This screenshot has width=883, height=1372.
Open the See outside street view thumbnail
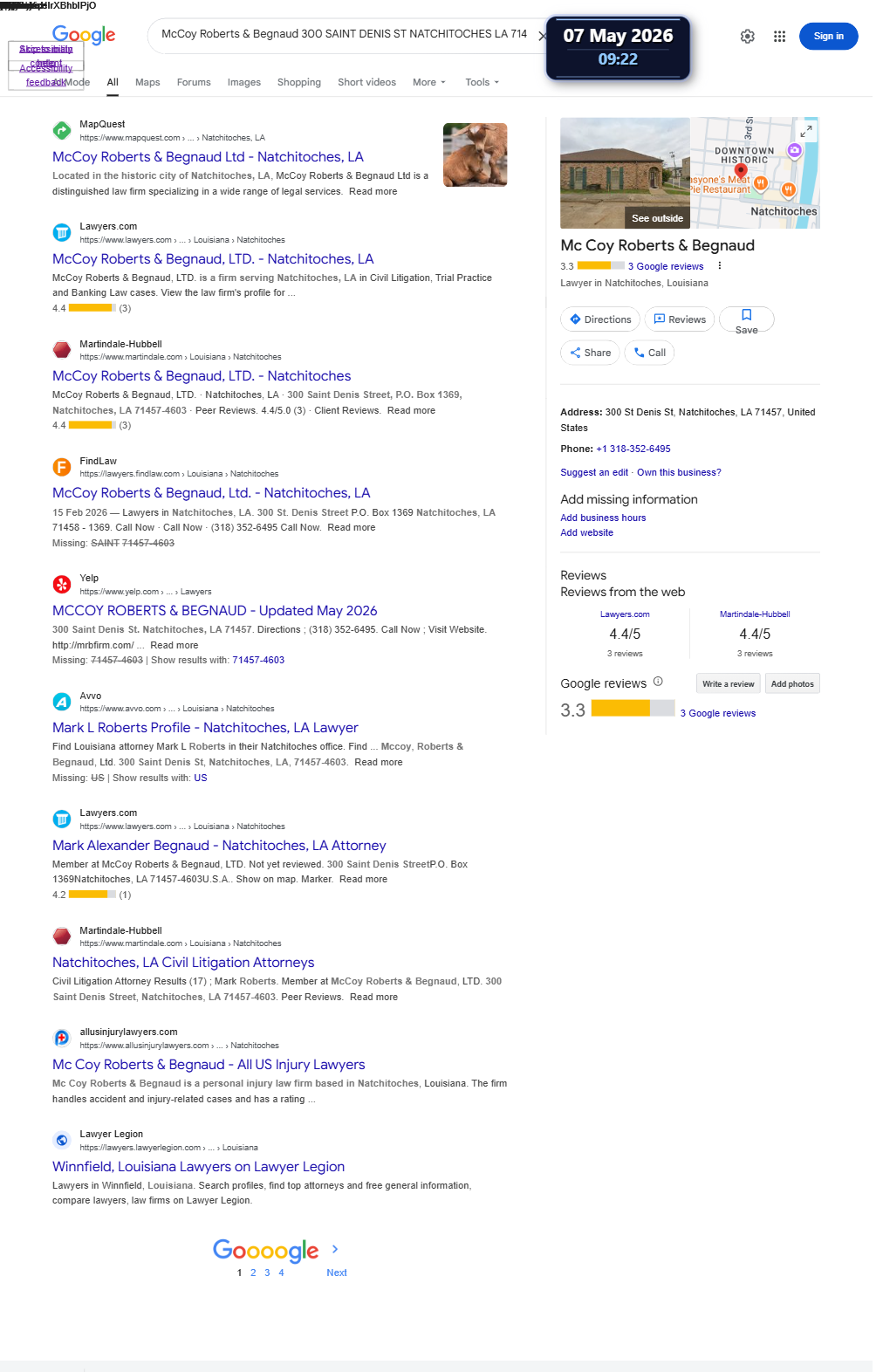pyautogui.click(x=625, y=173)
